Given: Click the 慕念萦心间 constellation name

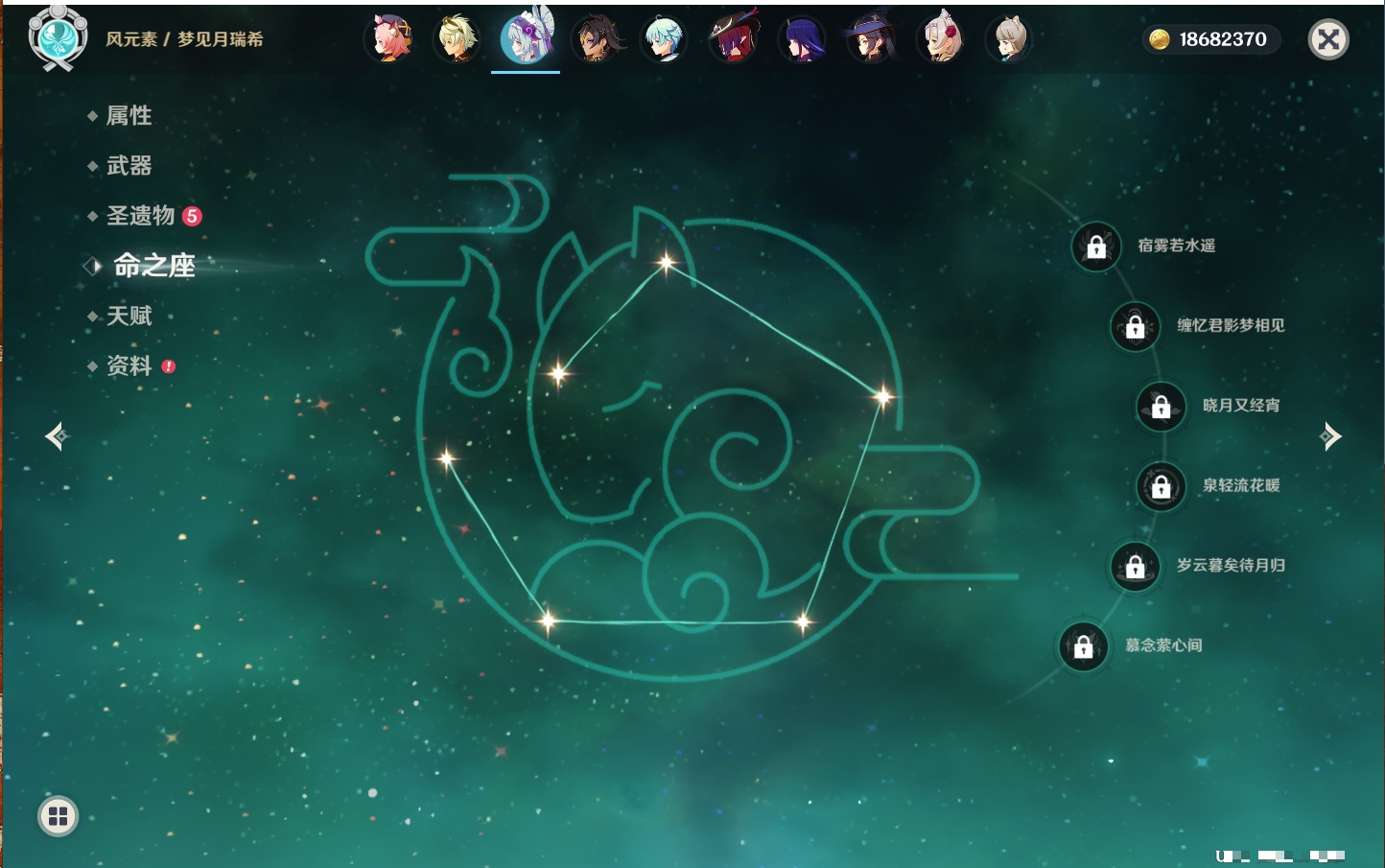Looking at the screenshot, I should [x=1163, y=645].
